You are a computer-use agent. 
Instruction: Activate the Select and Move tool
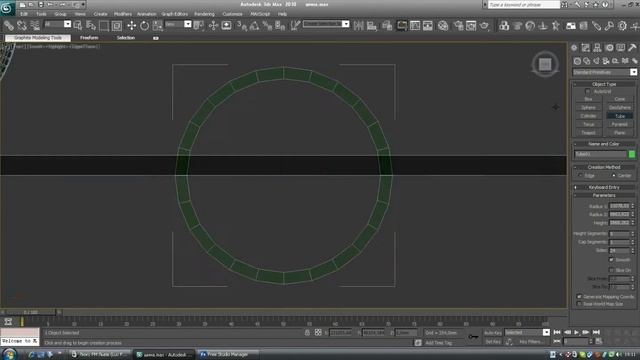131,26
